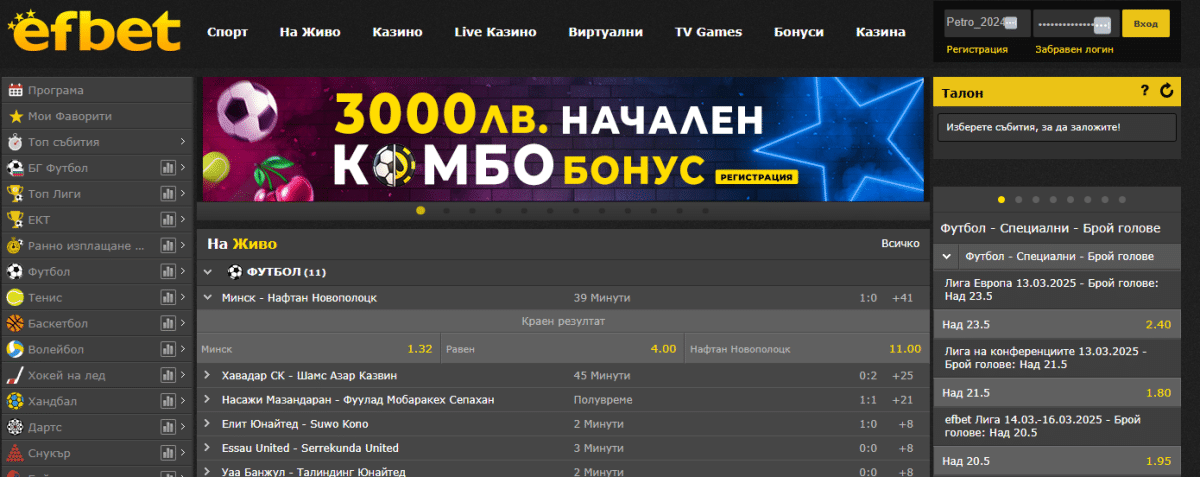Viewport: 1200px width, 477px height.
Task: Open statistics chart icon for Хандбал
Action: tap(168, 402)
